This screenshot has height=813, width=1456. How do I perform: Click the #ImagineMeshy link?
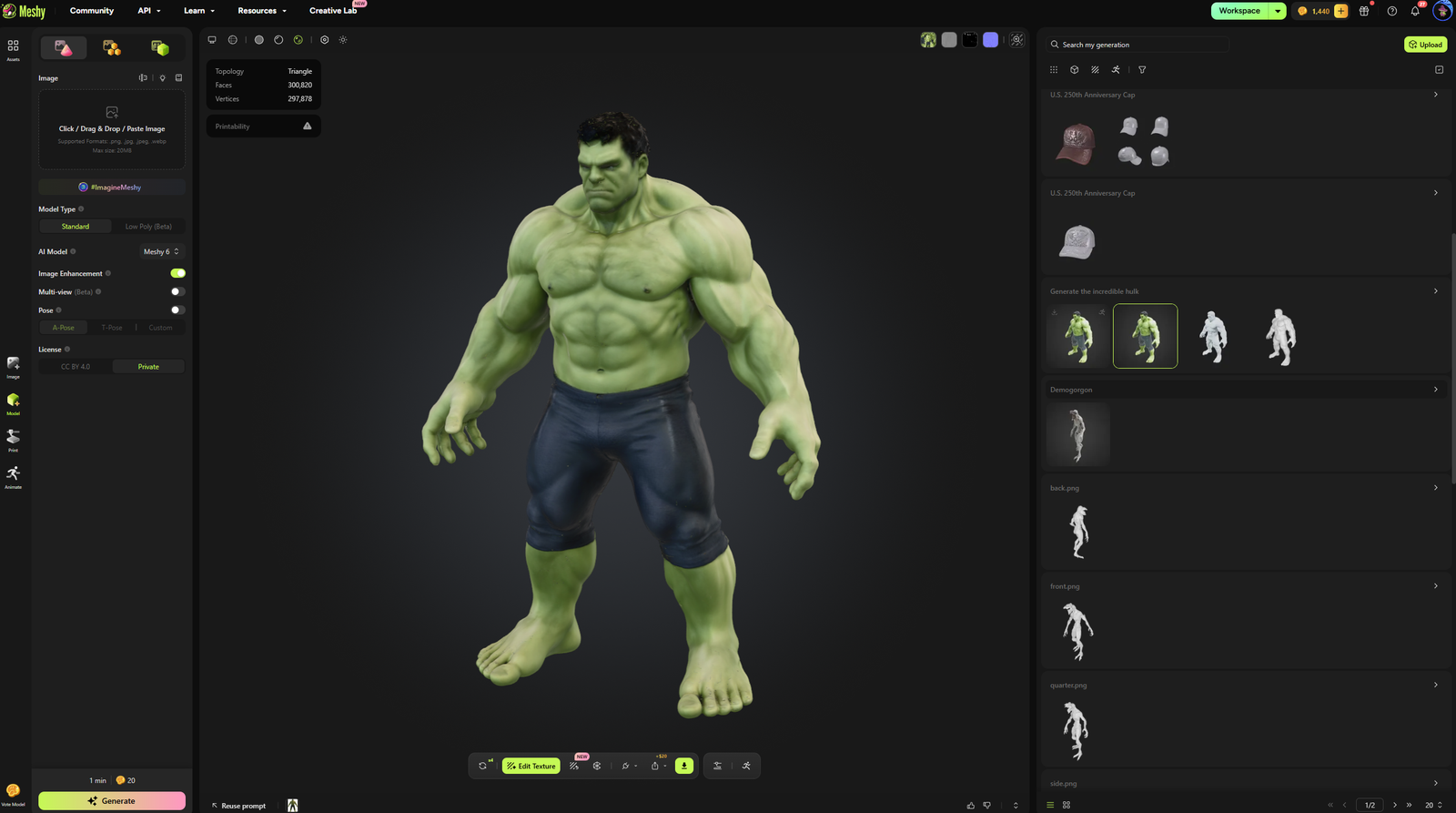click(112, 187)
